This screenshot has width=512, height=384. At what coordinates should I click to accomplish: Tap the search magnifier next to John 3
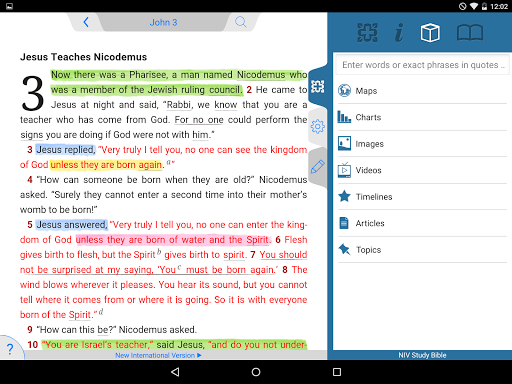tap(241, 22)
